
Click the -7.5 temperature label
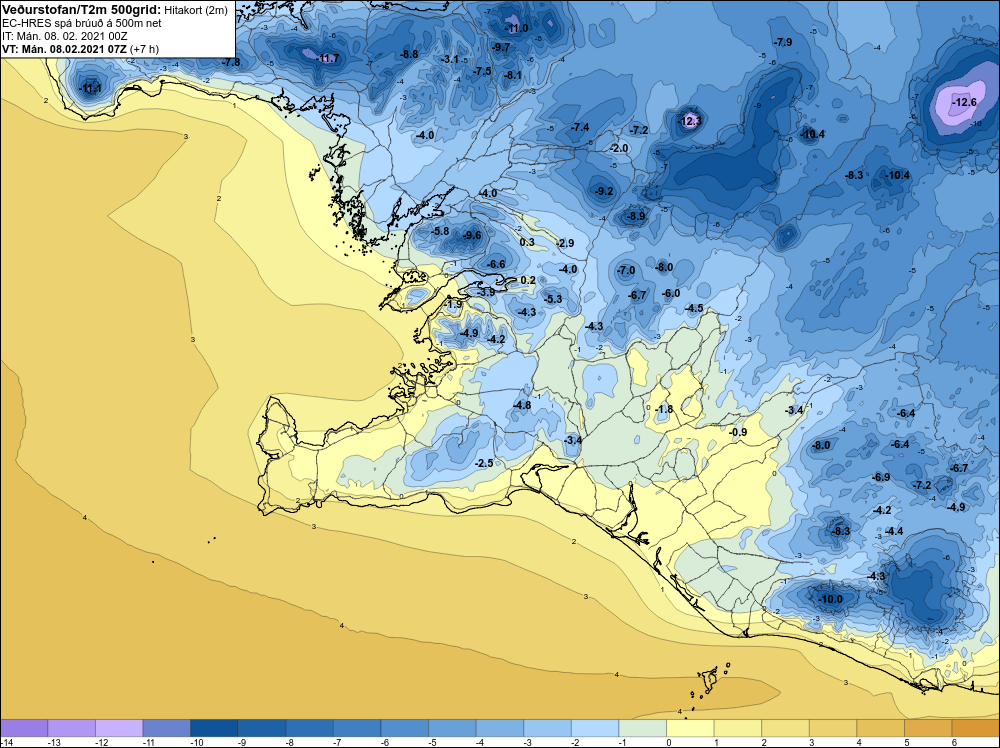[x=482, y=71]
